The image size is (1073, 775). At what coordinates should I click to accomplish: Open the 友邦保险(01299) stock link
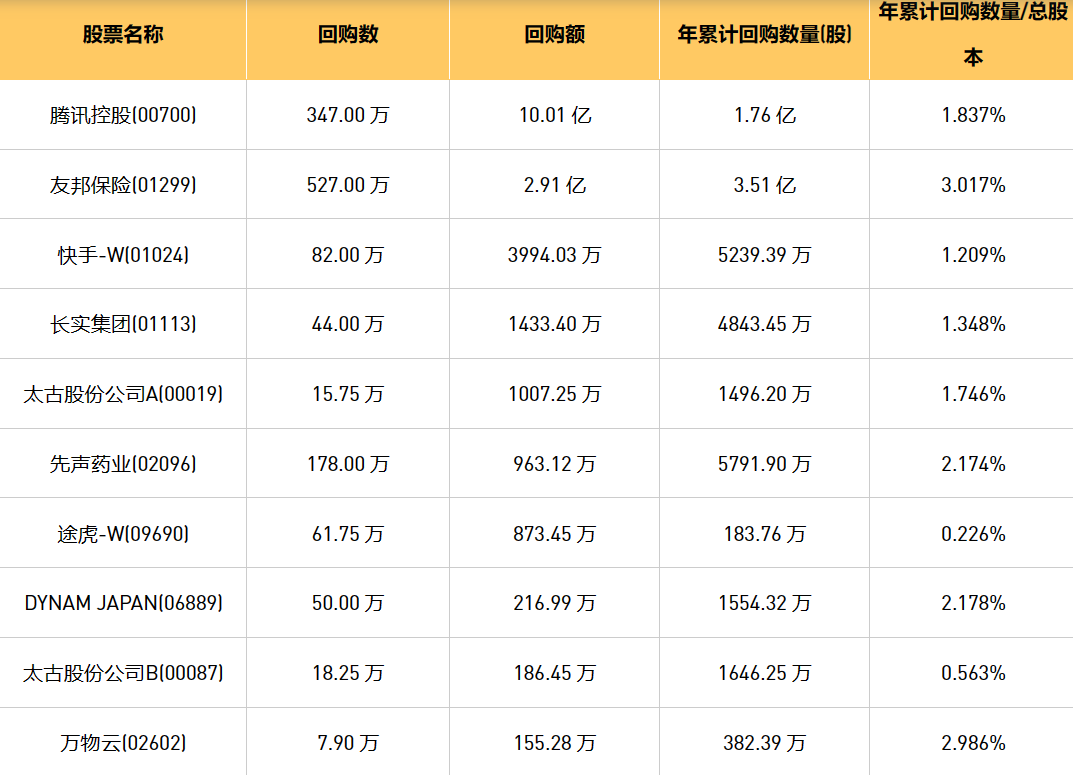123,185
